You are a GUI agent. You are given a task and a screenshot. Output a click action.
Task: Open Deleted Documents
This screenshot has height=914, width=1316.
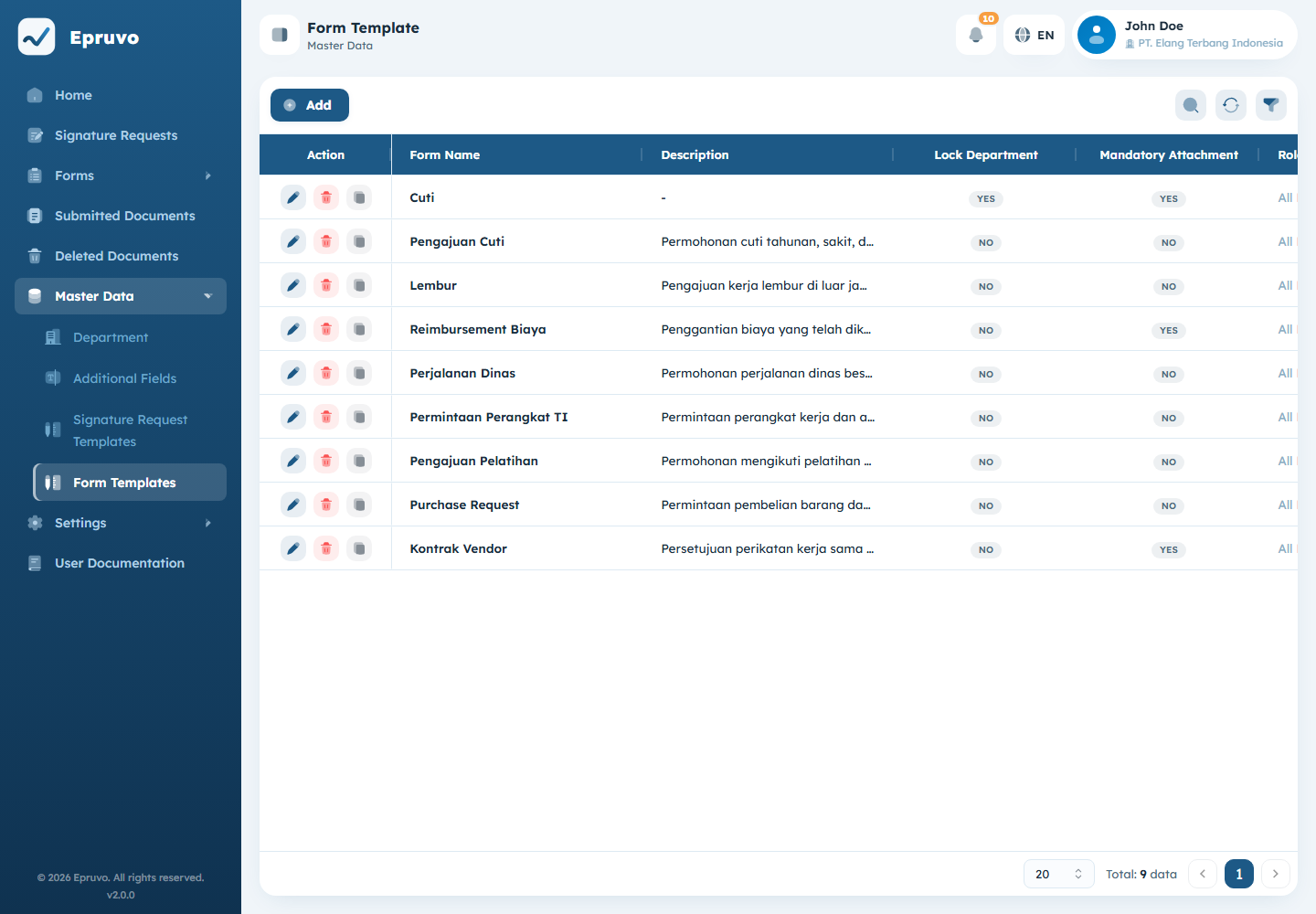click(x=121, y=256)
